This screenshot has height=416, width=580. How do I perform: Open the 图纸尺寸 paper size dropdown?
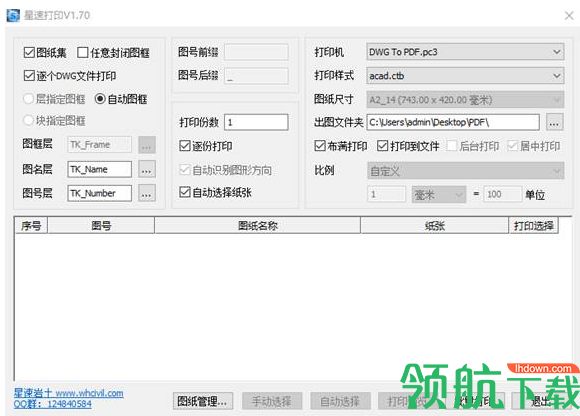(x=465, y=99)
